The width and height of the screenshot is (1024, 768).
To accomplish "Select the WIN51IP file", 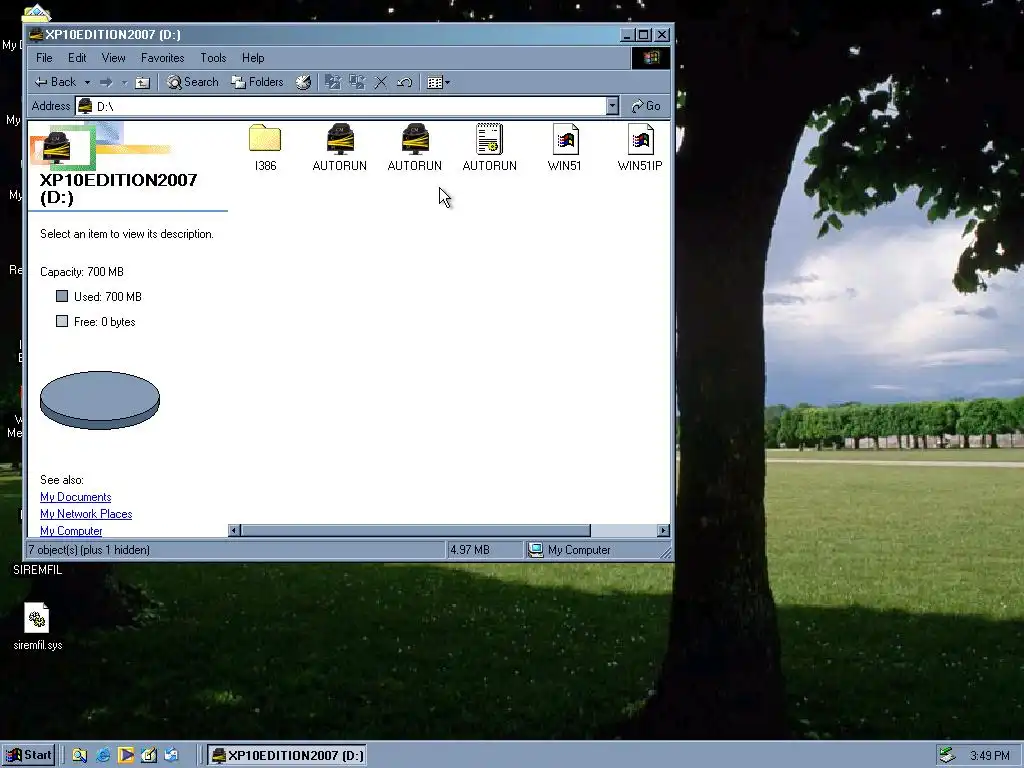I will [640, 148].
